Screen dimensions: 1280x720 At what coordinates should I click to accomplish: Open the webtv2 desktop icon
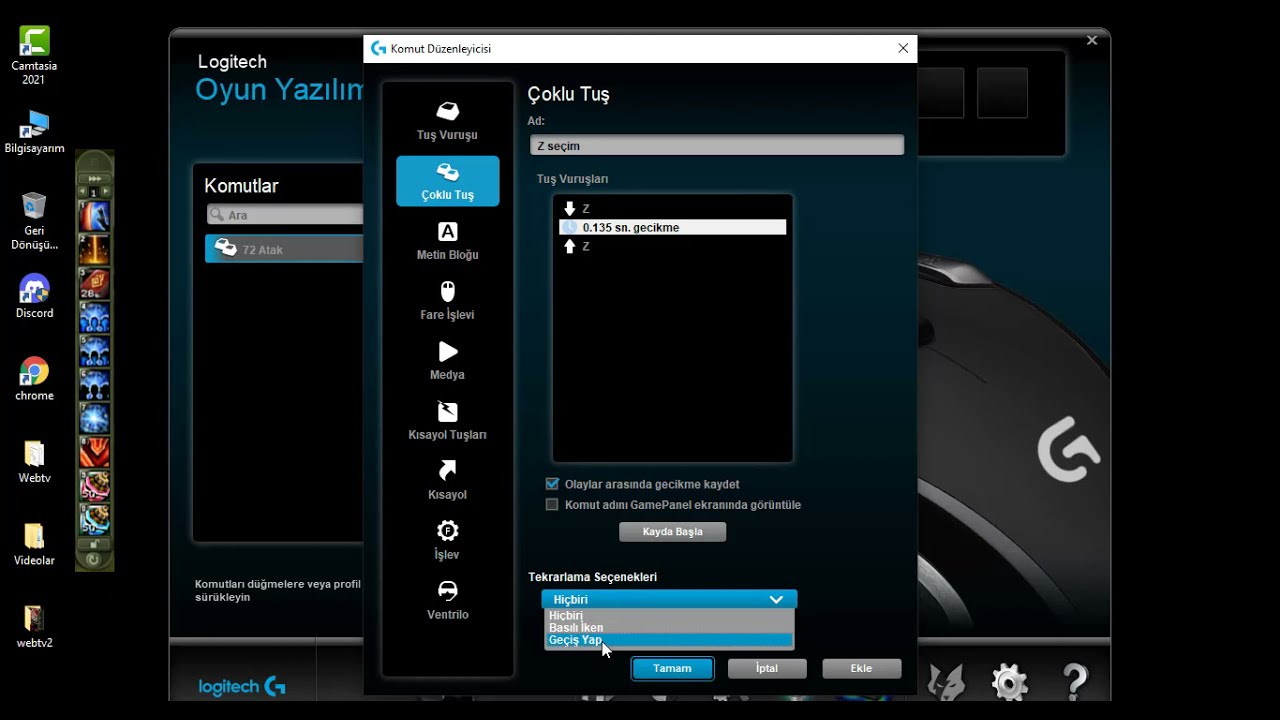[x=34, y=627]
